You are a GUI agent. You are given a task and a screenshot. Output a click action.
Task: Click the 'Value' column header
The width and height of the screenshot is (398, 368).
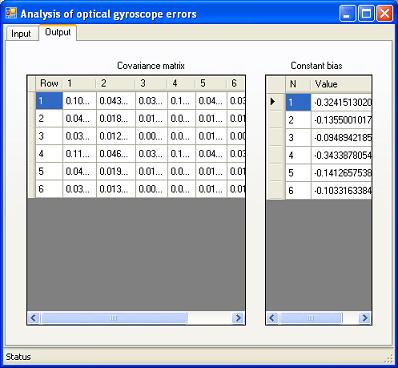tap(341, 84)
